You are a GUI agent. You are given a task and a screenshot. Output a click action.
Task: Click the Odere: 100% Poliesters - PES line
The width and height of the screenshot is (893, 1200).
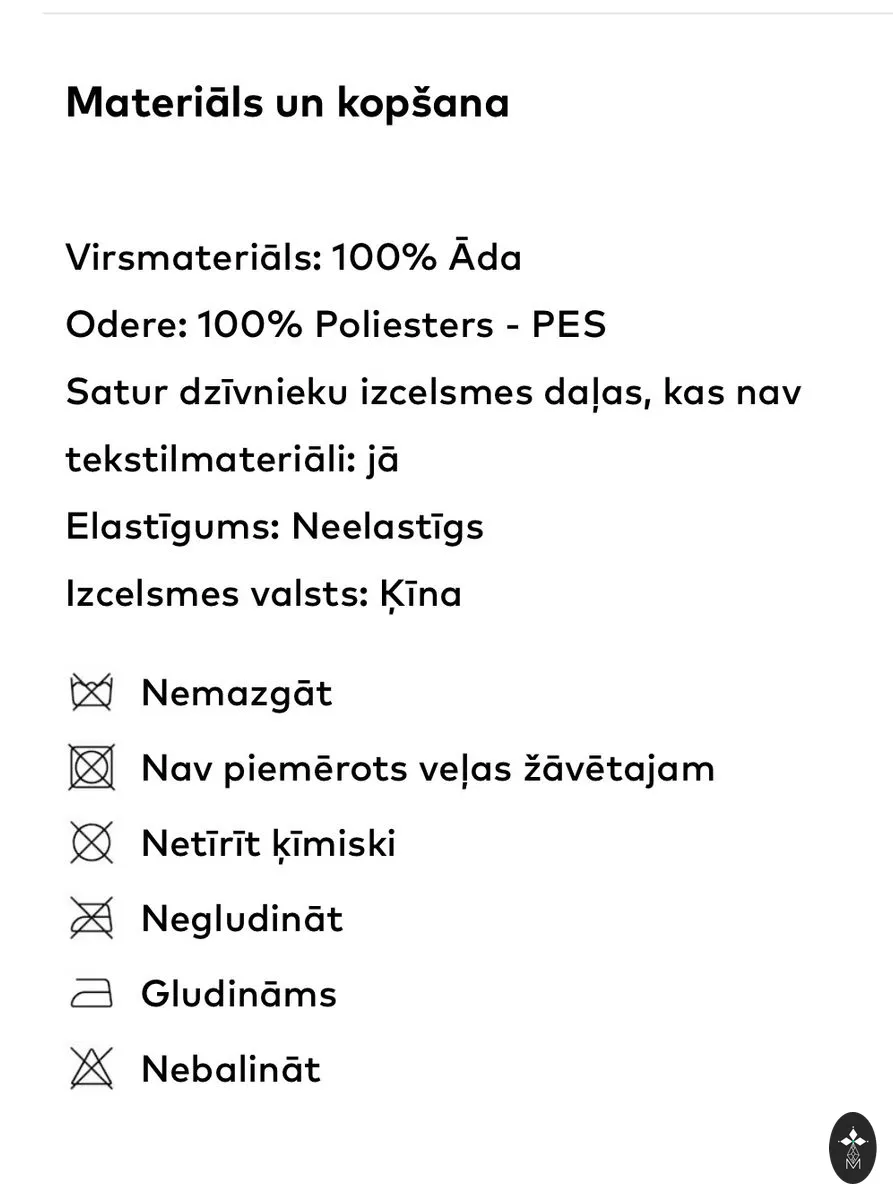click(336, 325)
